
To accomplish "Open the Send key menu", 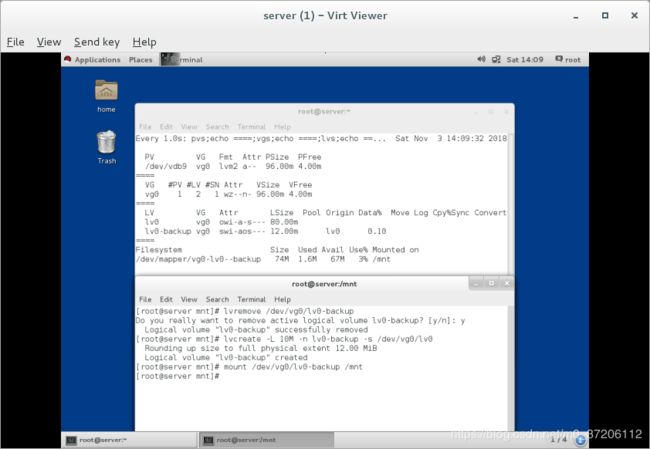I will tap(97, 42).
